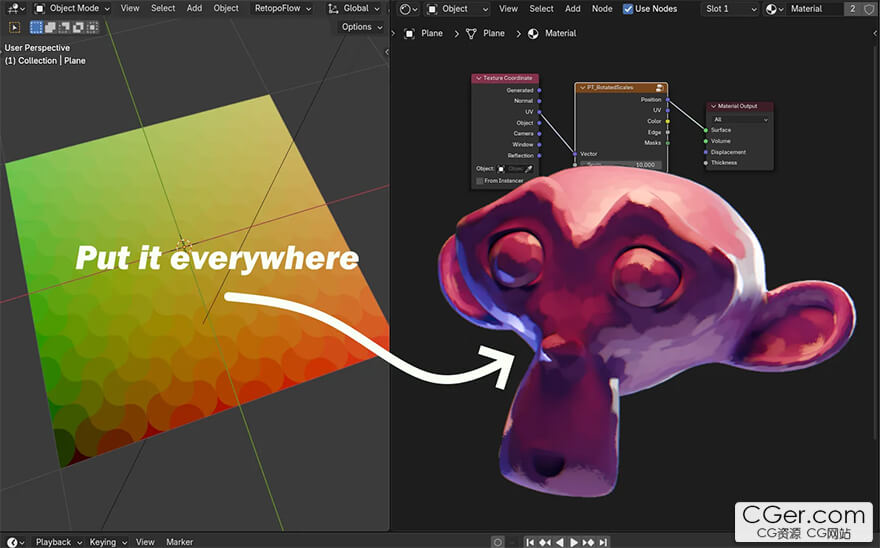Screen dimensions: 880x548
Task: Open the viewport Select menu
Action: [163, 8]
